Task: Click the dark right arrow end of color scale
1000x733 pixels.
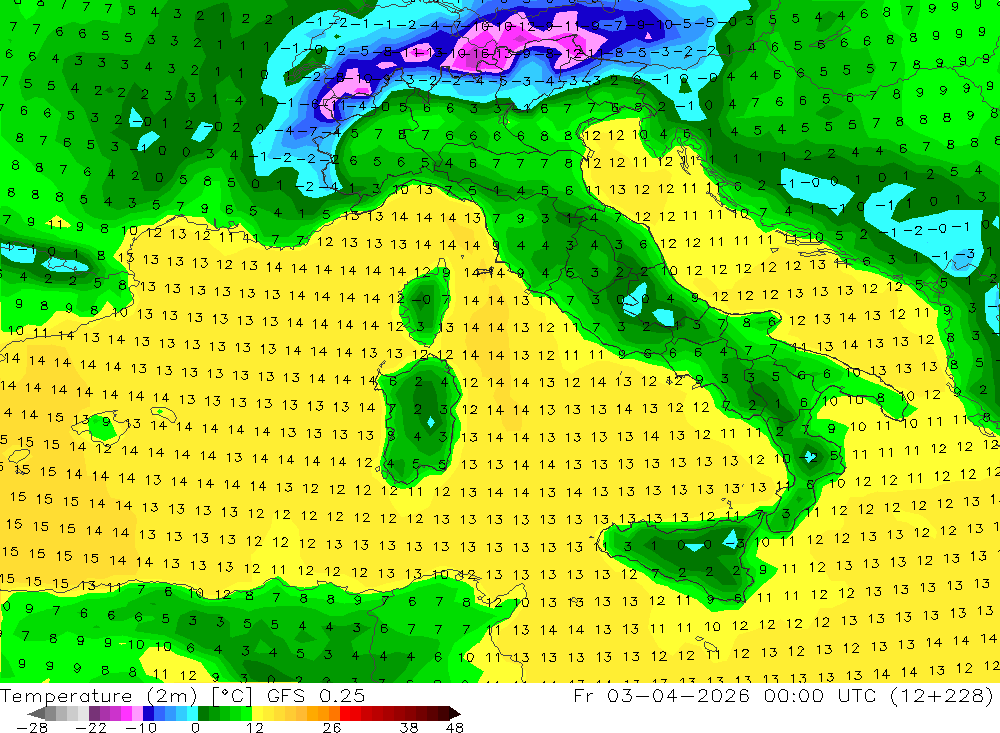Action: [x=455, y=713]
